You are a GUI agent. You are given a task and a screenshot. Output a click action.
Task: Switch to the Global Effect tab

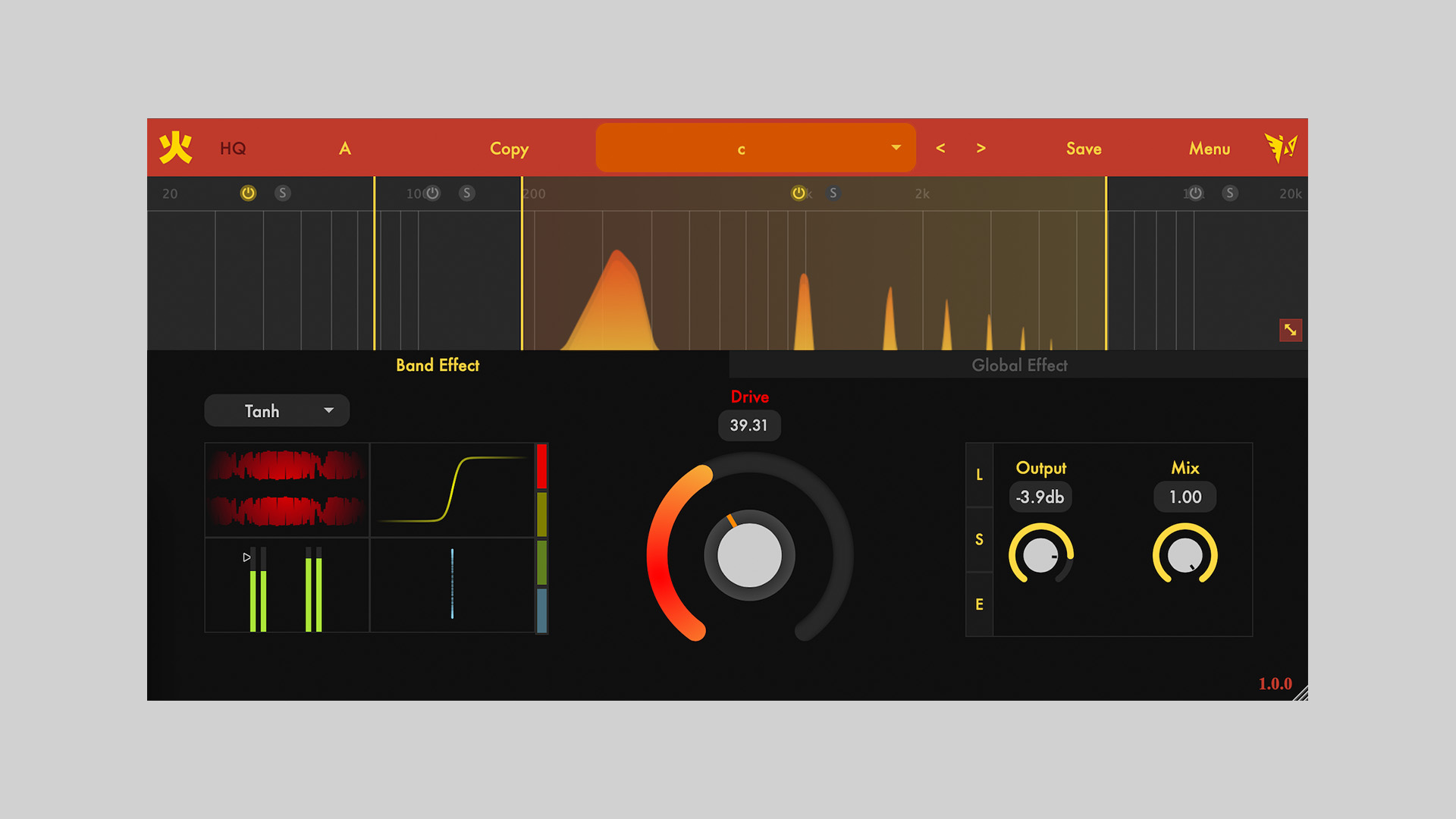(x=1019, y=365)
